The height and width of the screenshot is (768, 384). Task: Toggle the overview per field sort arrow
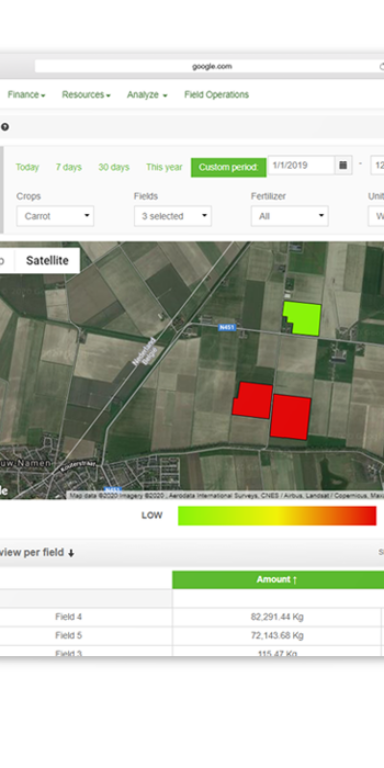[x=71, y=553]
